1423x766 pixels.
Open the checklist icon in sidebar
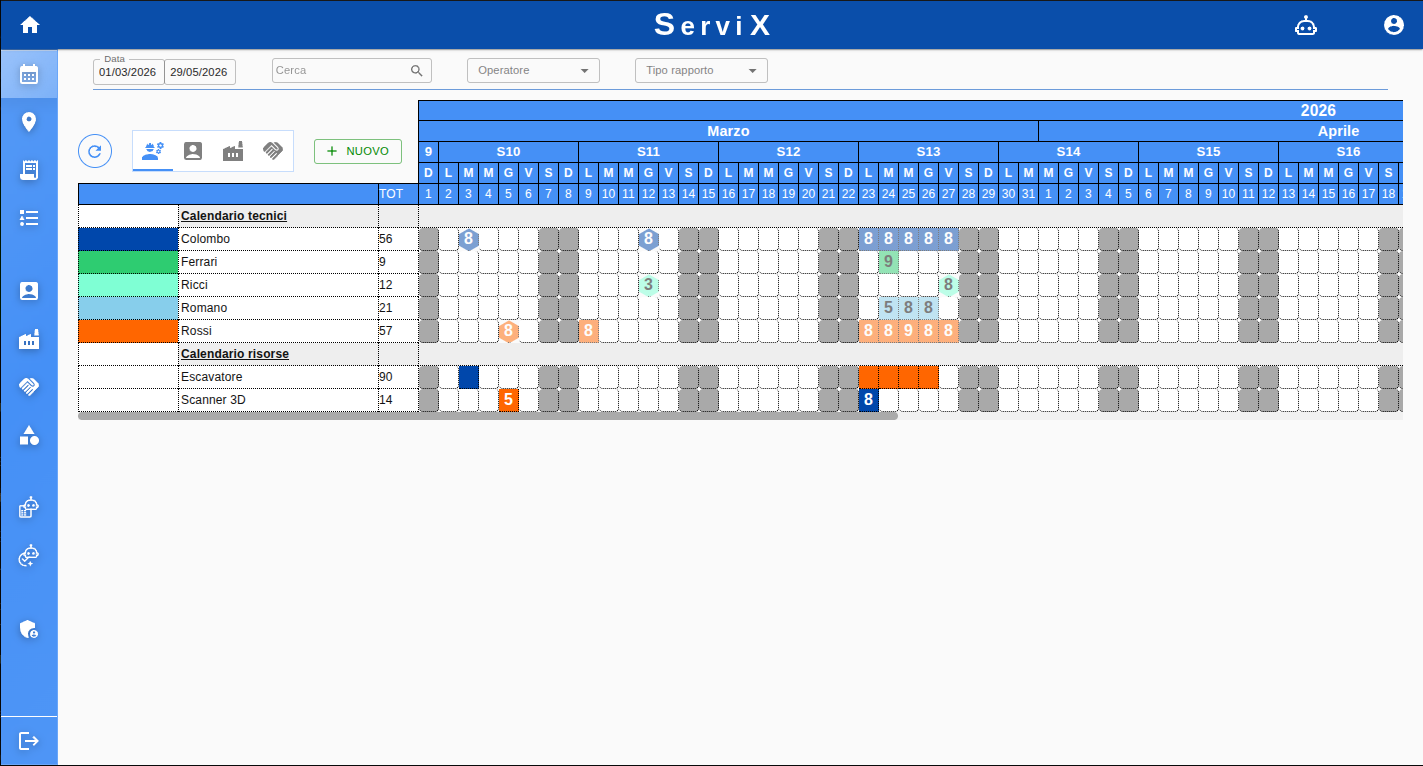point(29,218)
